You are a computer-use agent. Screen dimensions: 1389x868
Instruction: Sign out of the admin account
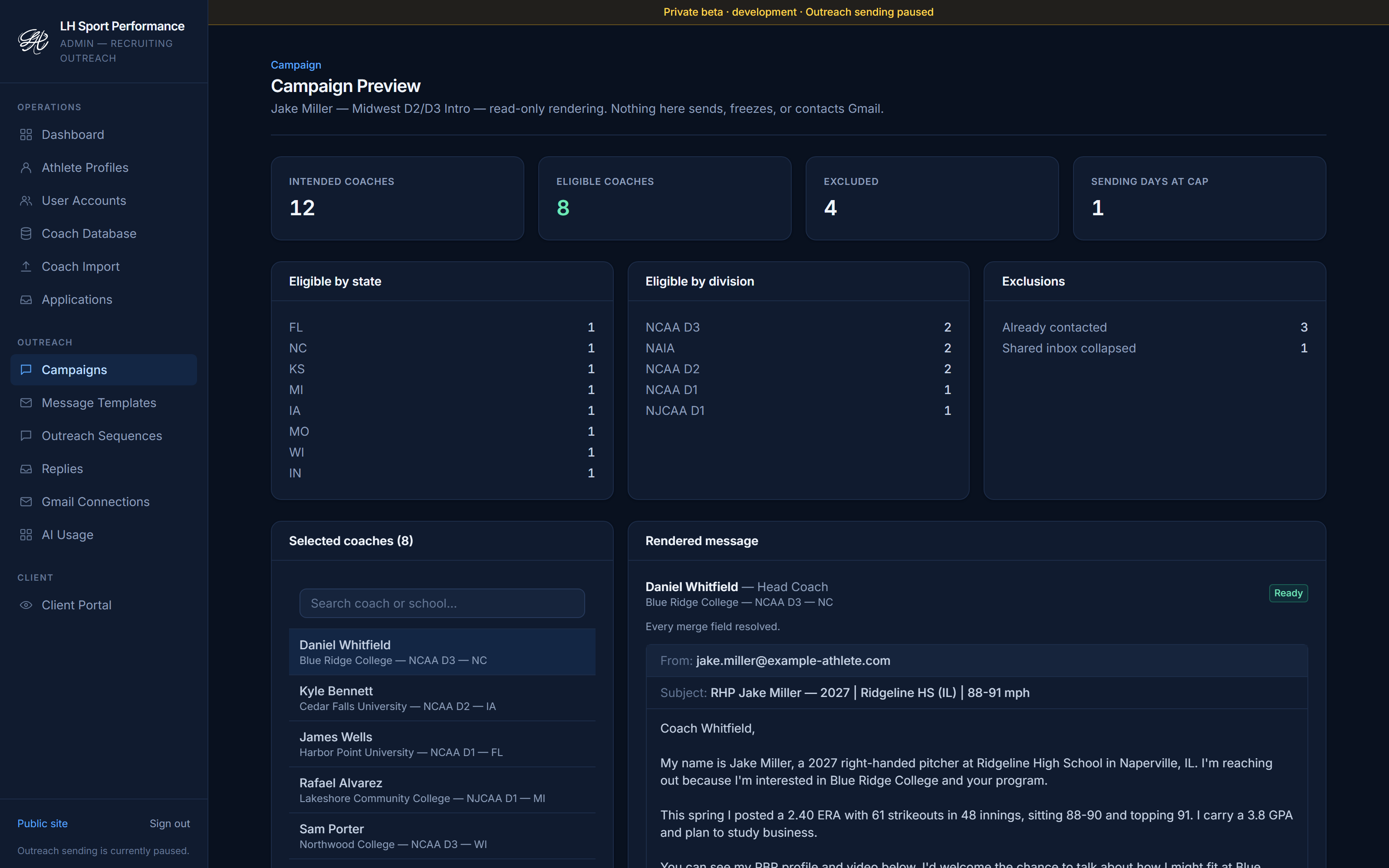tap(170, 823)
